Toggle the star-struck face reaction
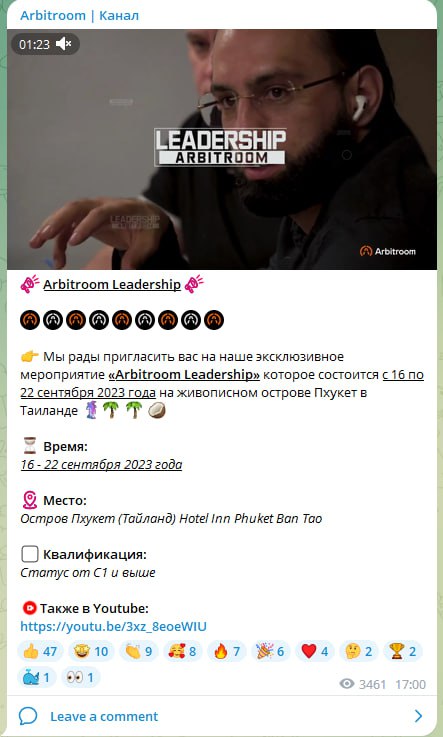 91,651
